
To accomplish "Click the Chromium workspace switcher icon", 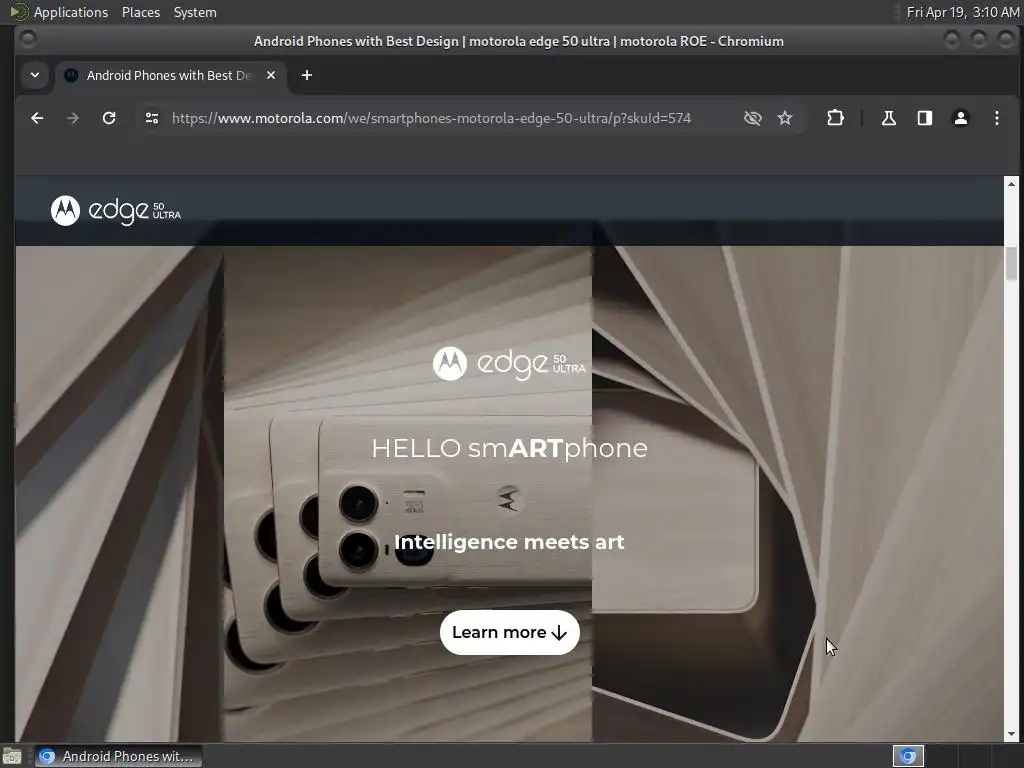I will click(908, 756).
